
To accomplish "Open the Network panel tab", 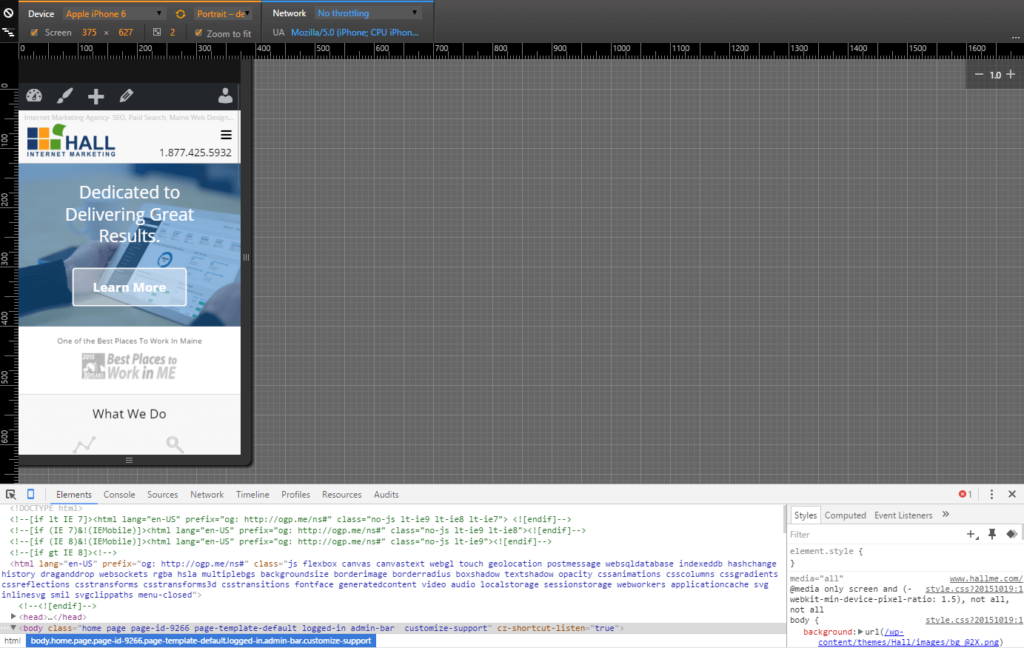I will coord(207,494).
